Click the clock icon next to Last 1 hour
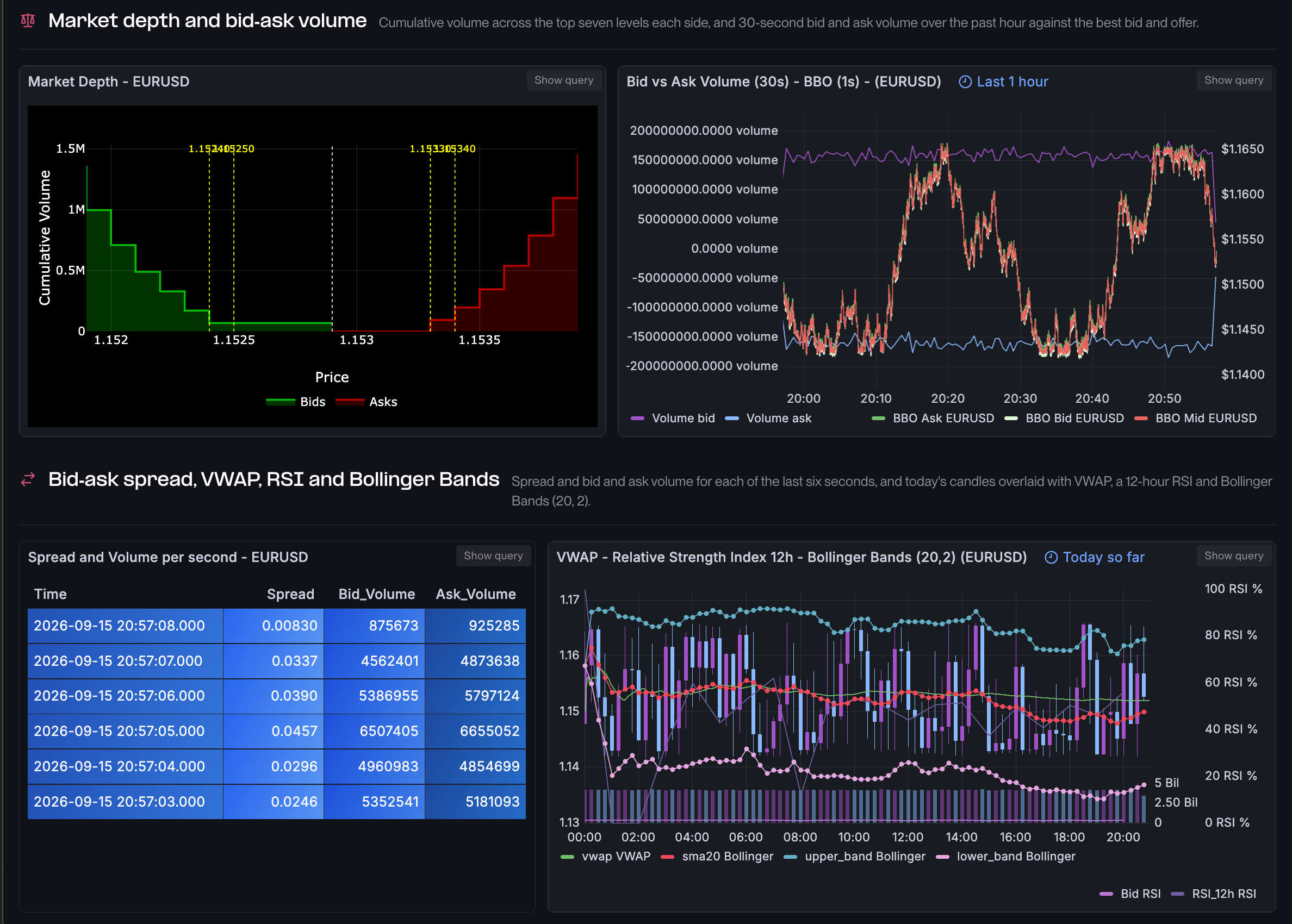 click(x=965, y=82)
